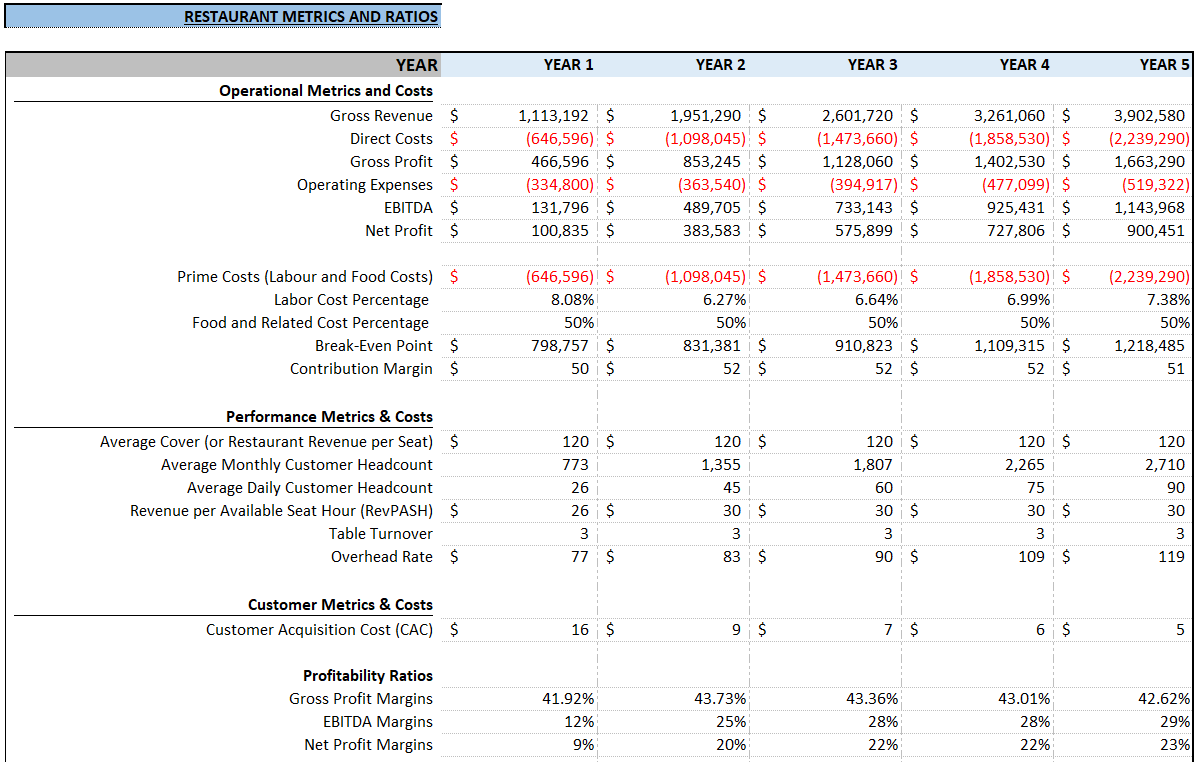Click Year 2 CAC value 9
This screenshot has height=762, width=1195.
[x=736, y=630]
